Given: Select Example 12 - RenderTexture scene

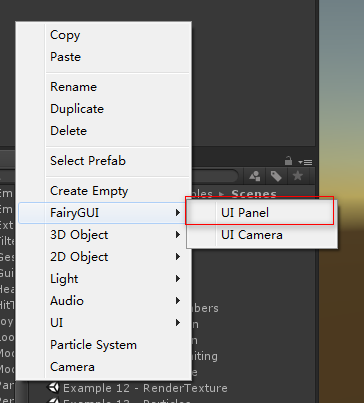Looking at the screenshot, I should tap(145, 388).
